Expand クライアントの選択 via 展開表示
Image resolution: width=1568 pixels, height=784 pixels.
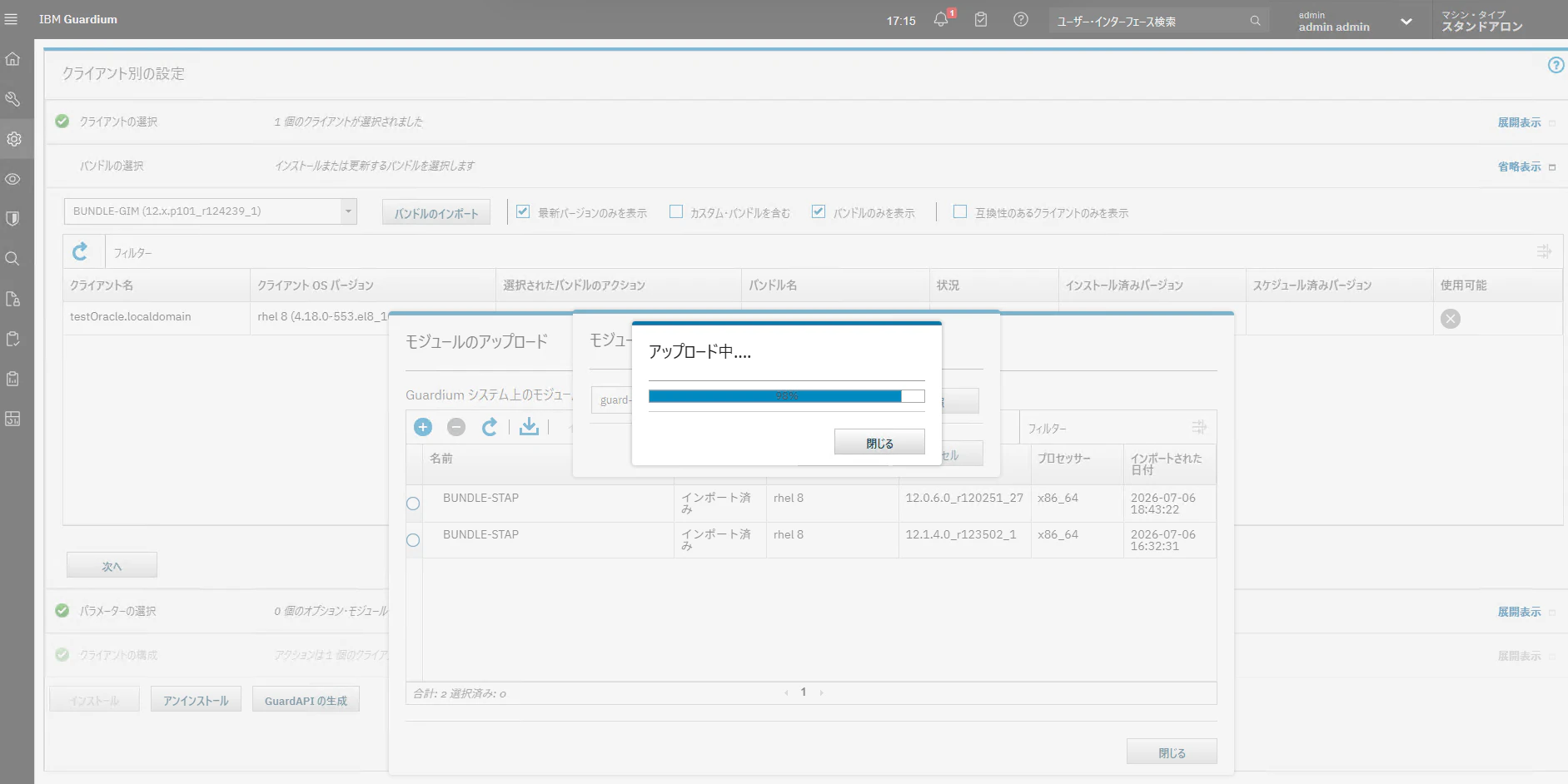point(1520,122)
